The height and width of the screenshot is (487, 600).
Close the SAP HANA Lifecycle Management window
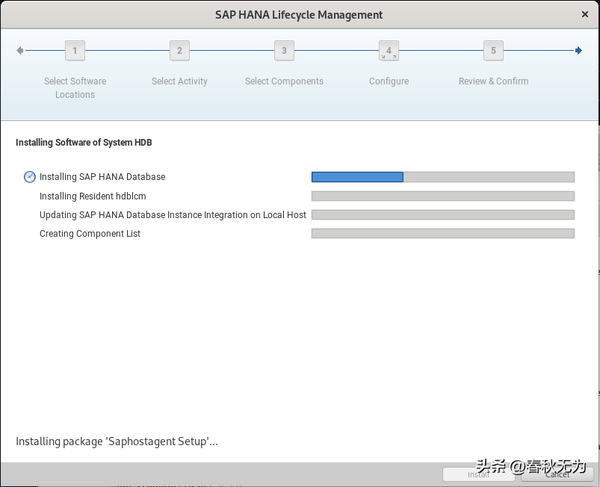[585, 15]
